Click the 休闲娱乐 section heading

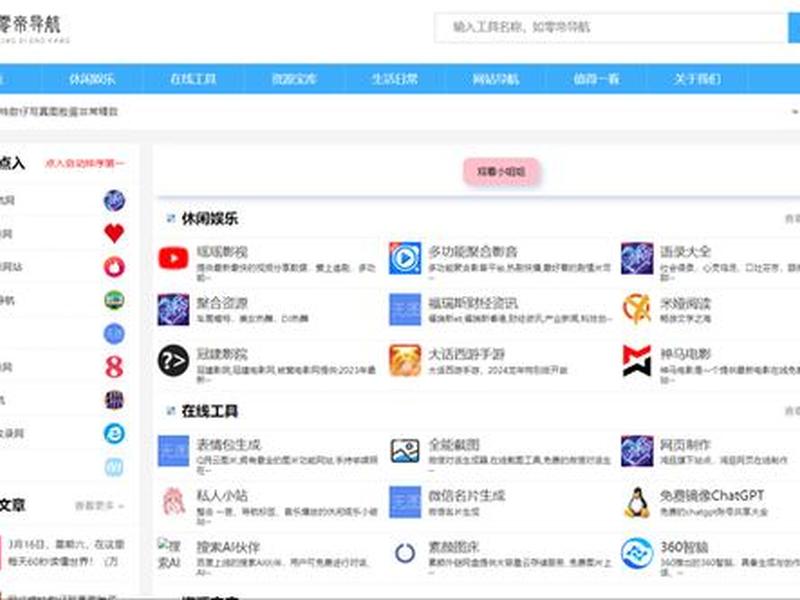pyautogui.click(x=210, y=219)
